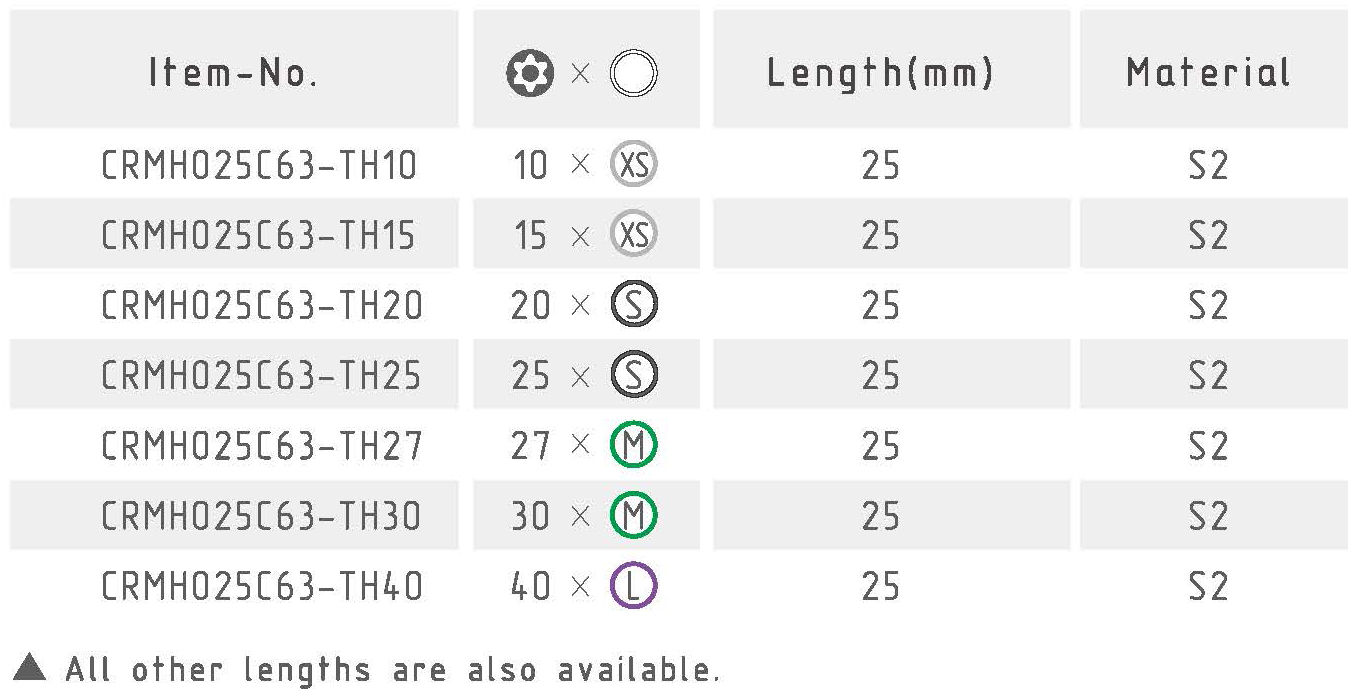Image resolution: width=1356 pixels, height=689 pixels.
Task: Select the Material column header
Action: [1208, 73]
